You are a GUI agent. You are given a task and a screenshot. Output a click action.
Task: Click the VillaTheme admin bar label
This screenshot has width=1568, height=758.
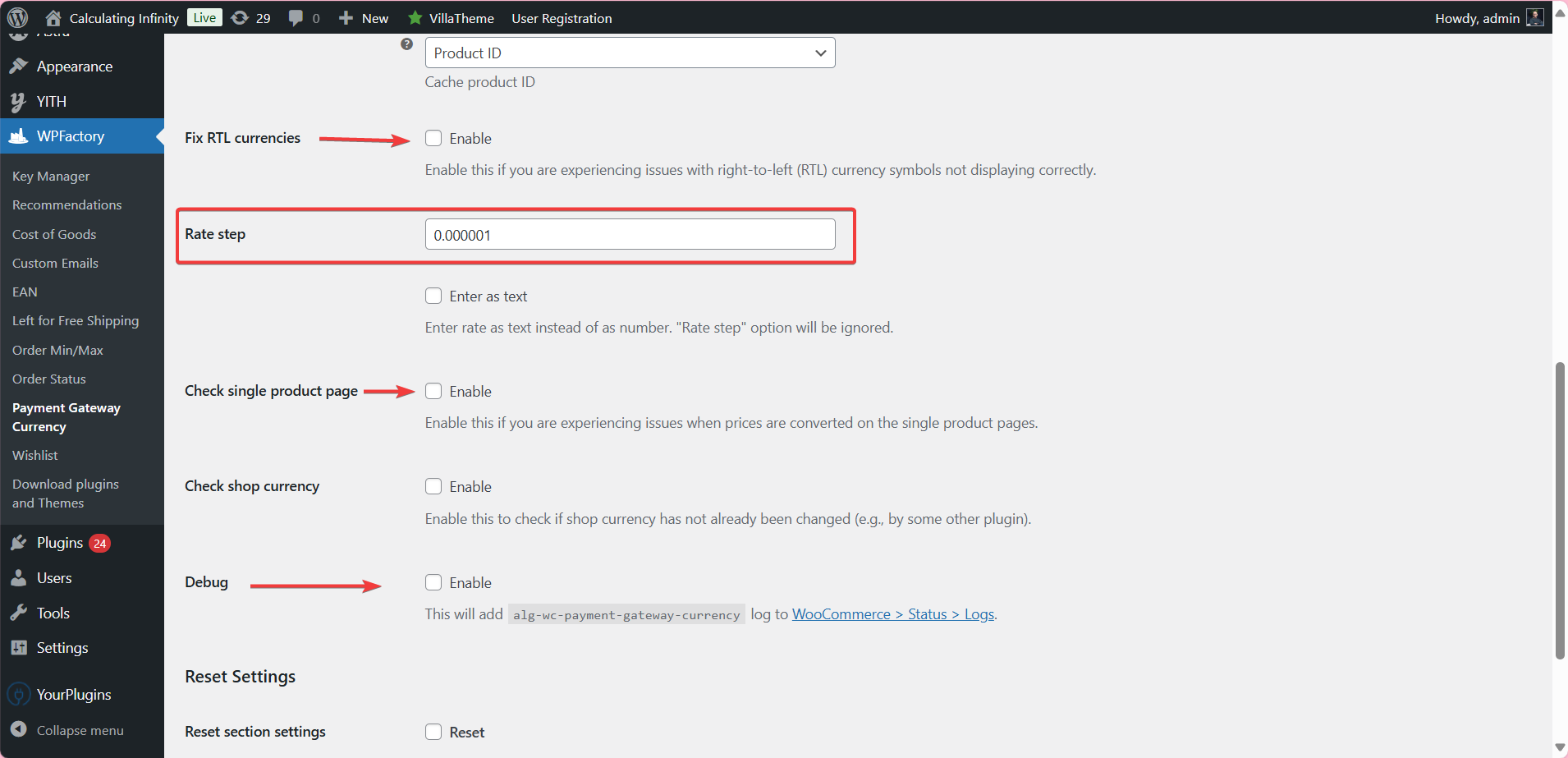(x=461, y=18)
